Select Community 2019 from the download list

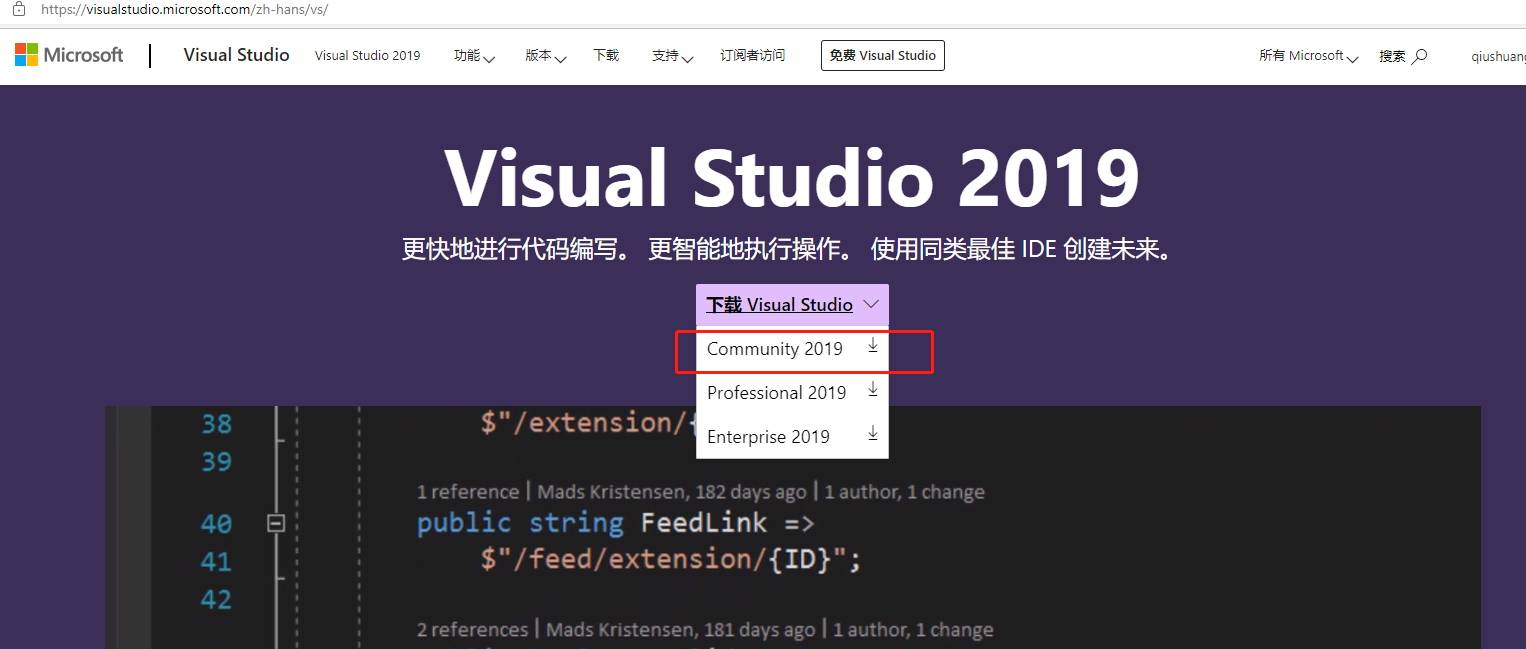[x=774, y=349]
